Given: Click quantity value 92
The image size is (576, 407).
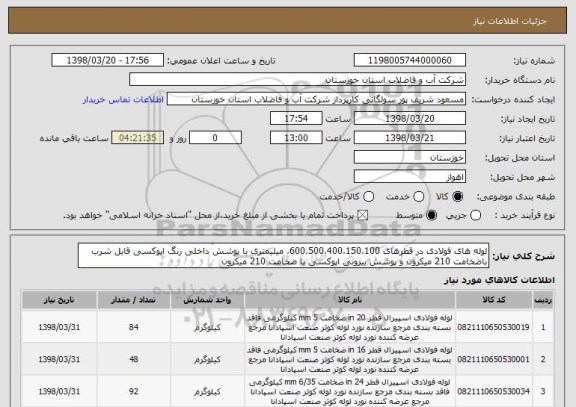Looking at the screenshot, I should (134, 392).
